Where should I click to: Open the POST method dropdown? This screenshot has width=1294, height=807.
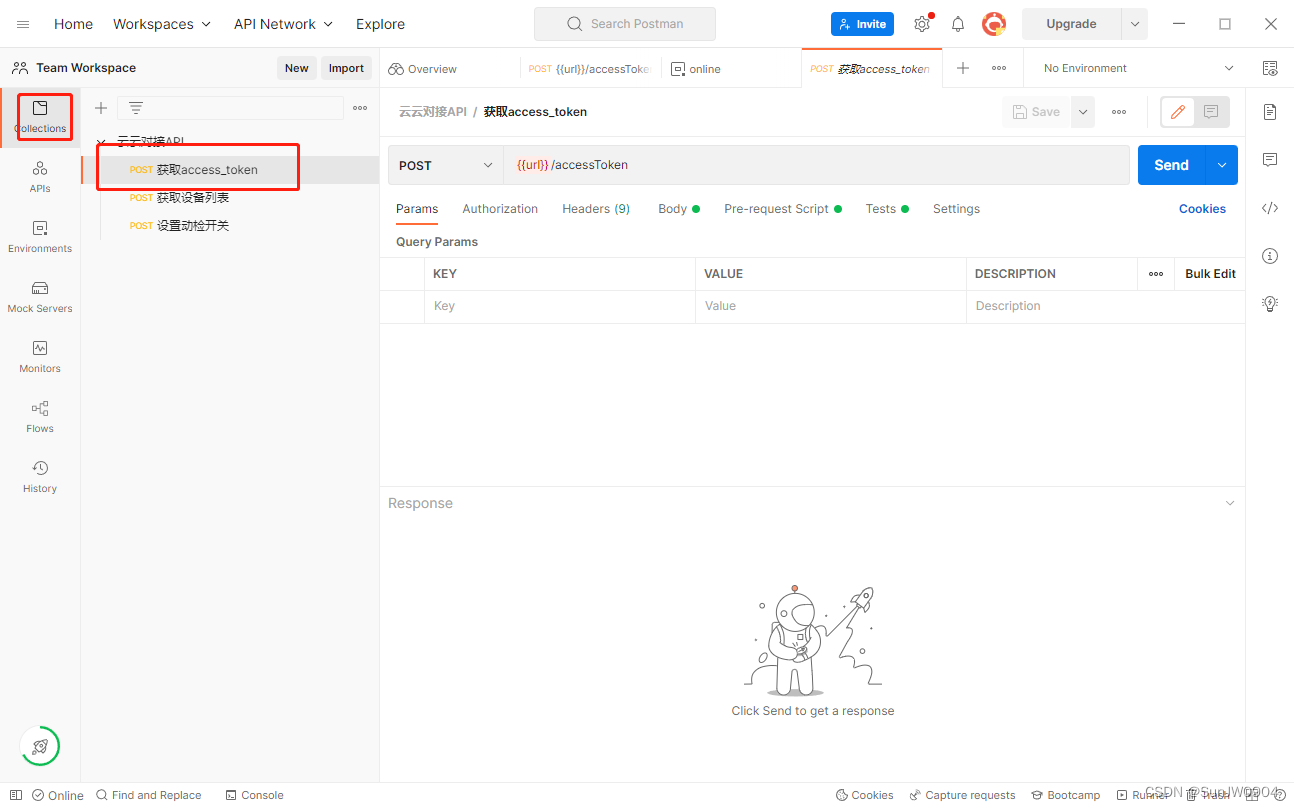pos(446,165)
